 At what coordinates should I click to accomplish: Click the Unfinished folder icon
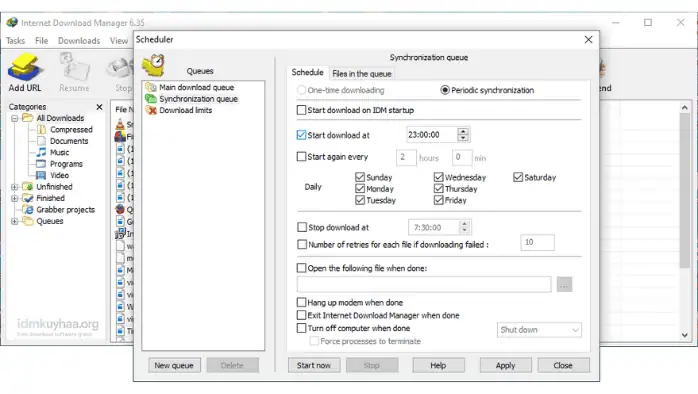(x=28, y=187)
